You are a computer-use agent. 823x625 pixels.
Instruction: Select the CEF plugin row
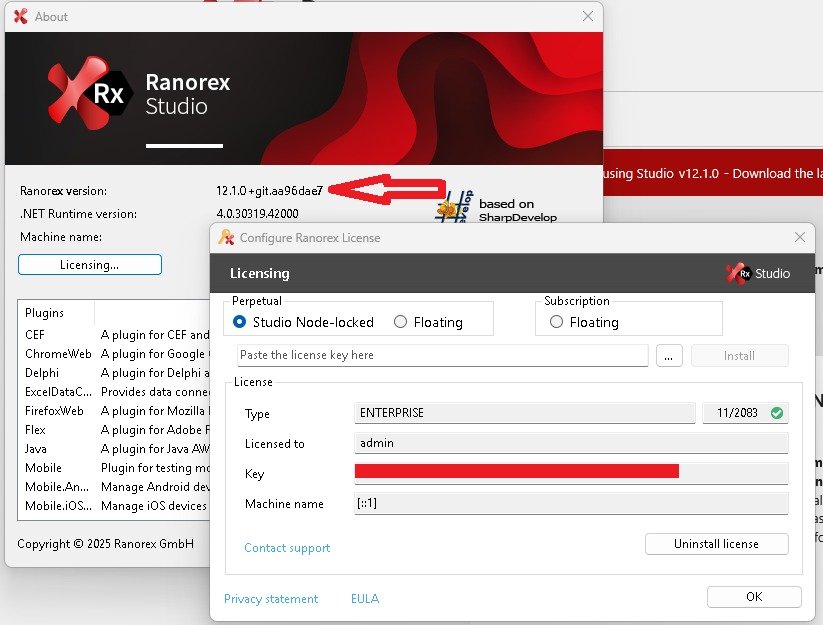(x=114, y=335)
